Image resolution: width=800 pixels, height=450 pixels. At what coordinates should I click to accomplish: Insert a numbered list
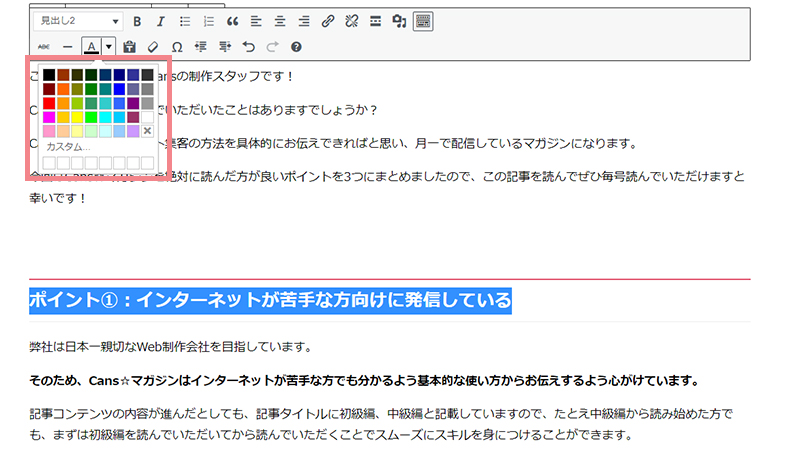pyautogui.click(x=208, y=21)
